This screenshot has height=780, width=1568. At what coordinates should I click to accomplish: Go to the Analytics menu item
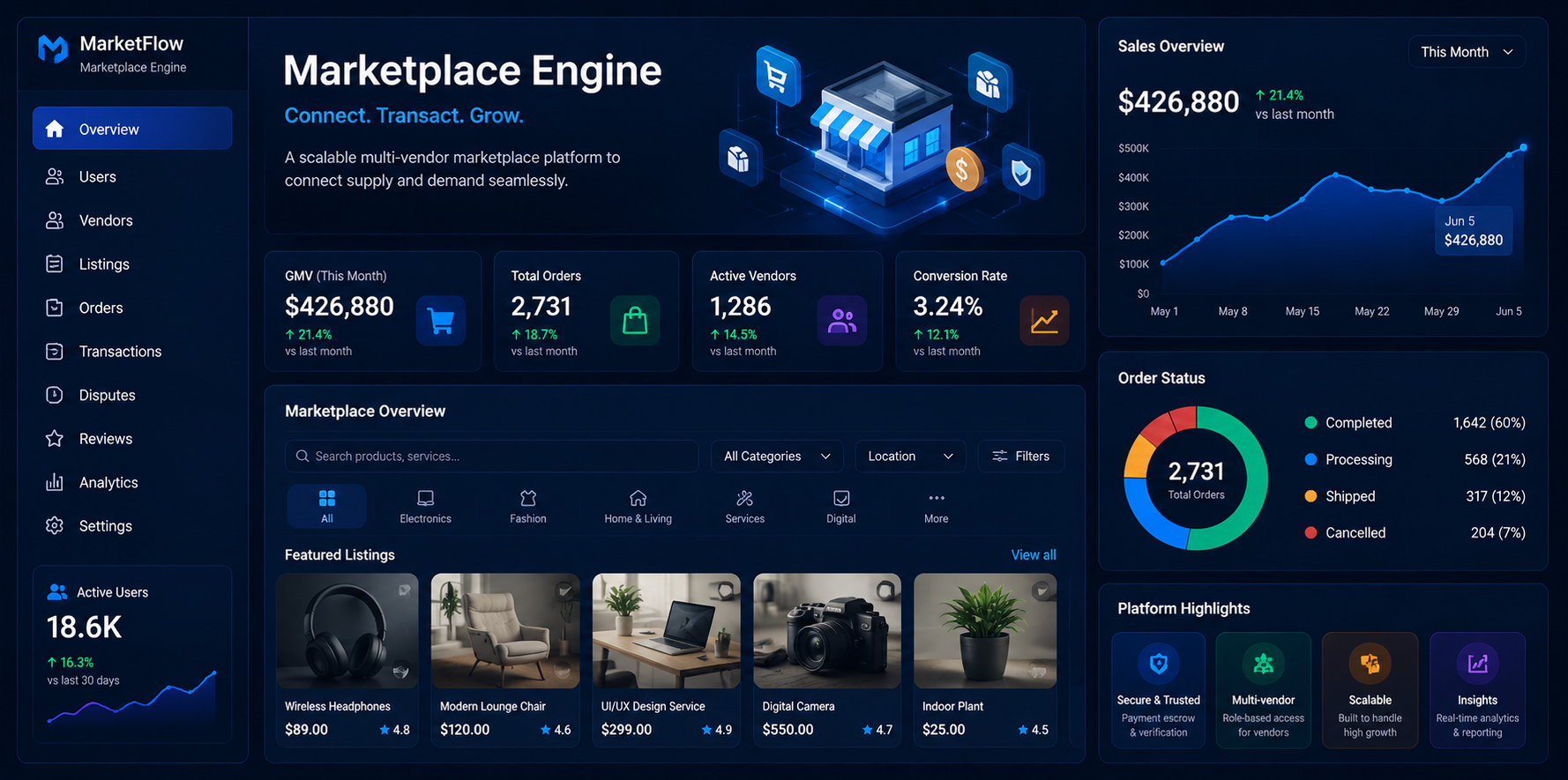[x=132, y=482]
